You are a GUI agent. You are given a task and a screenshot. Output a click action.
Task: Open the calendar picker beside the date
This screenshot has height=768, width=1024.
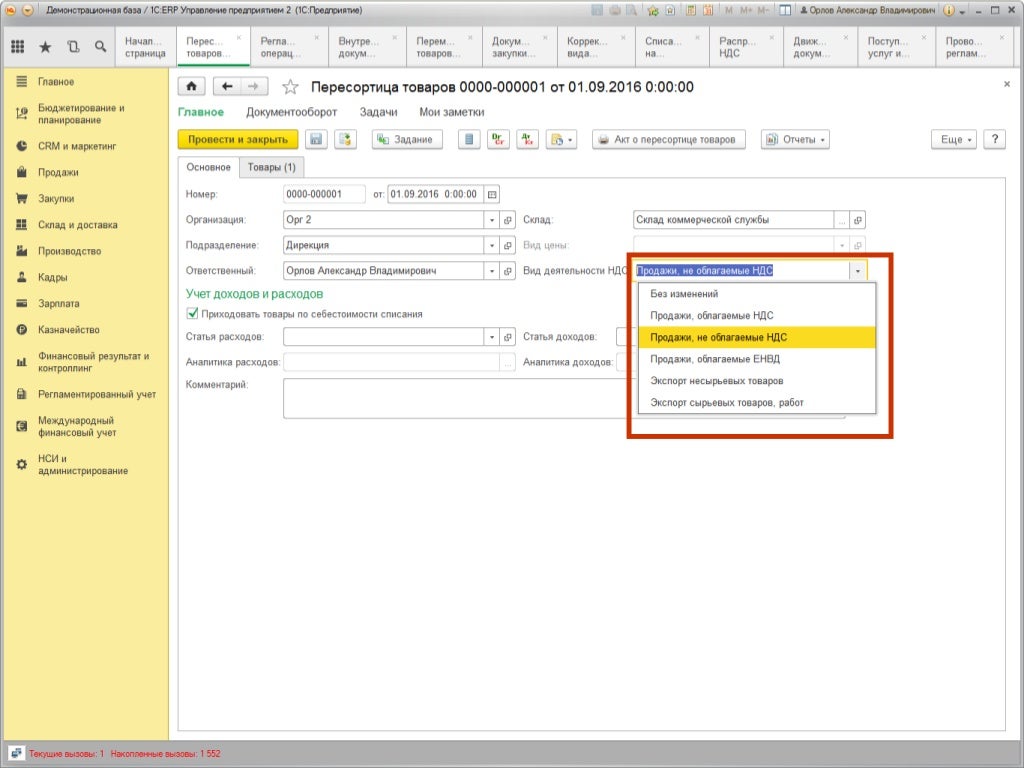coord(492,194)
